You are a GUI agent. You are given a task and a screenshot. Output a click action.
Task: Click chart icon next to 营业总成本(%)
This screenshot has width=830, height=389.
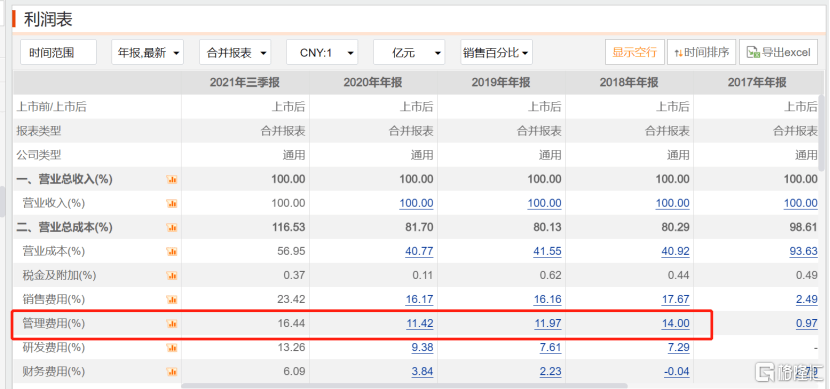(172, 228)
